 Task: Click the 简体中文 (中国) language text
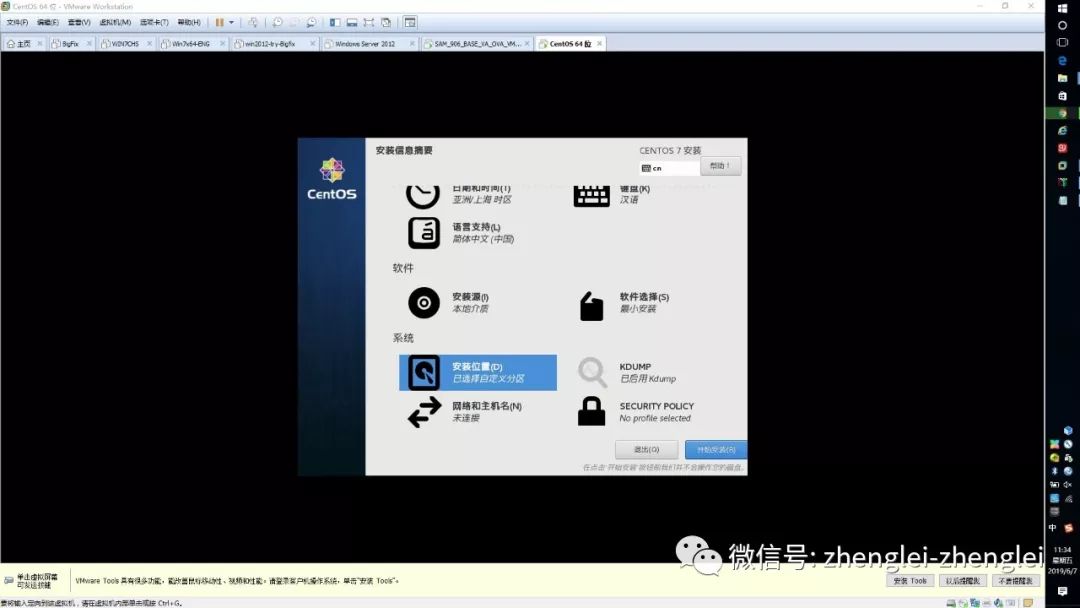tap(483, 239)
